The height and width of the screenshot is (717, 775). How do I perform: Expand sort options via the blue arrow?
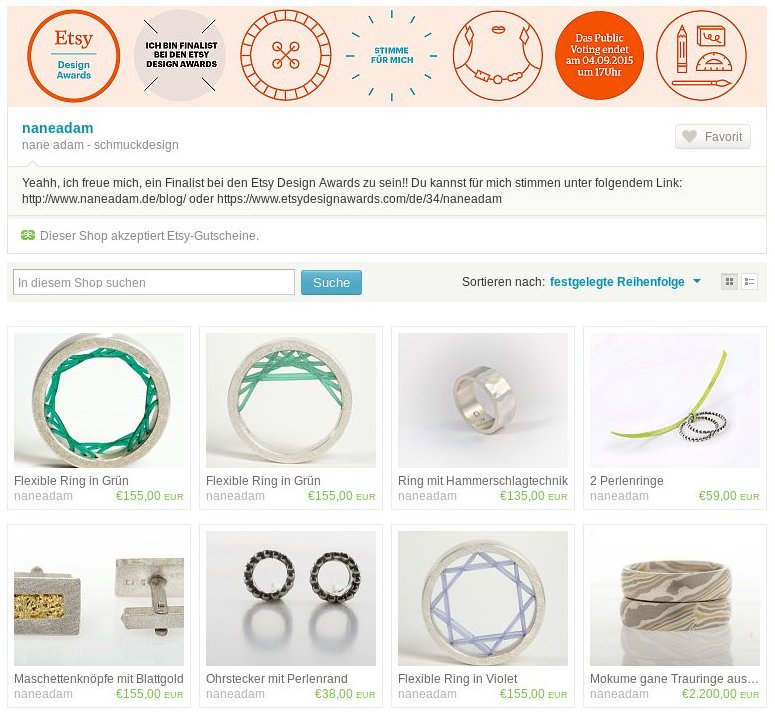click(x=697, y=281)
